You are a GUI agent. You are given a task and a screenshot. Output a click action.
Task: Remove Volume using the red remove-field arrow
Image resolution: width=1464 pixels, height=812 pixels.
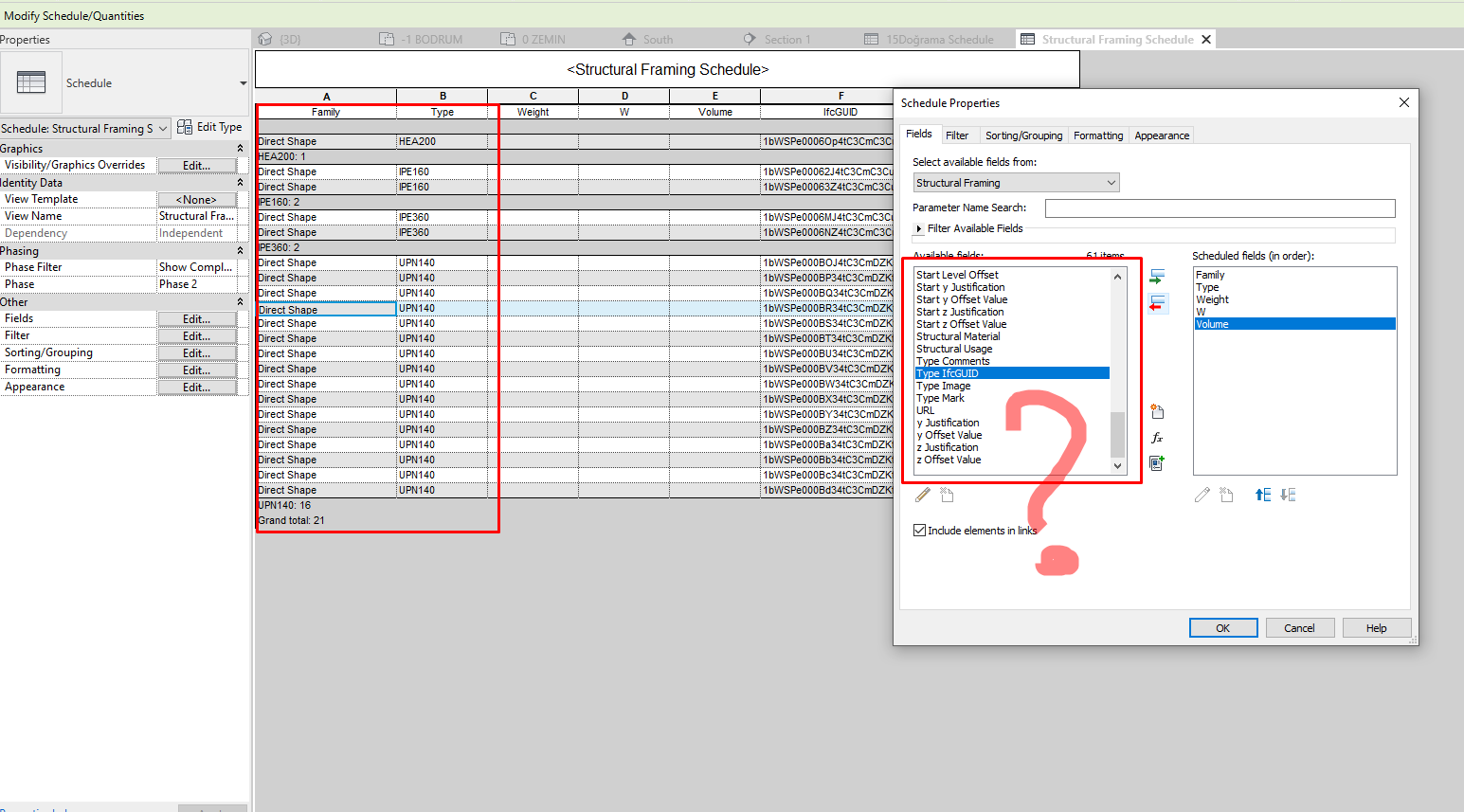[x=1157, y=303]
